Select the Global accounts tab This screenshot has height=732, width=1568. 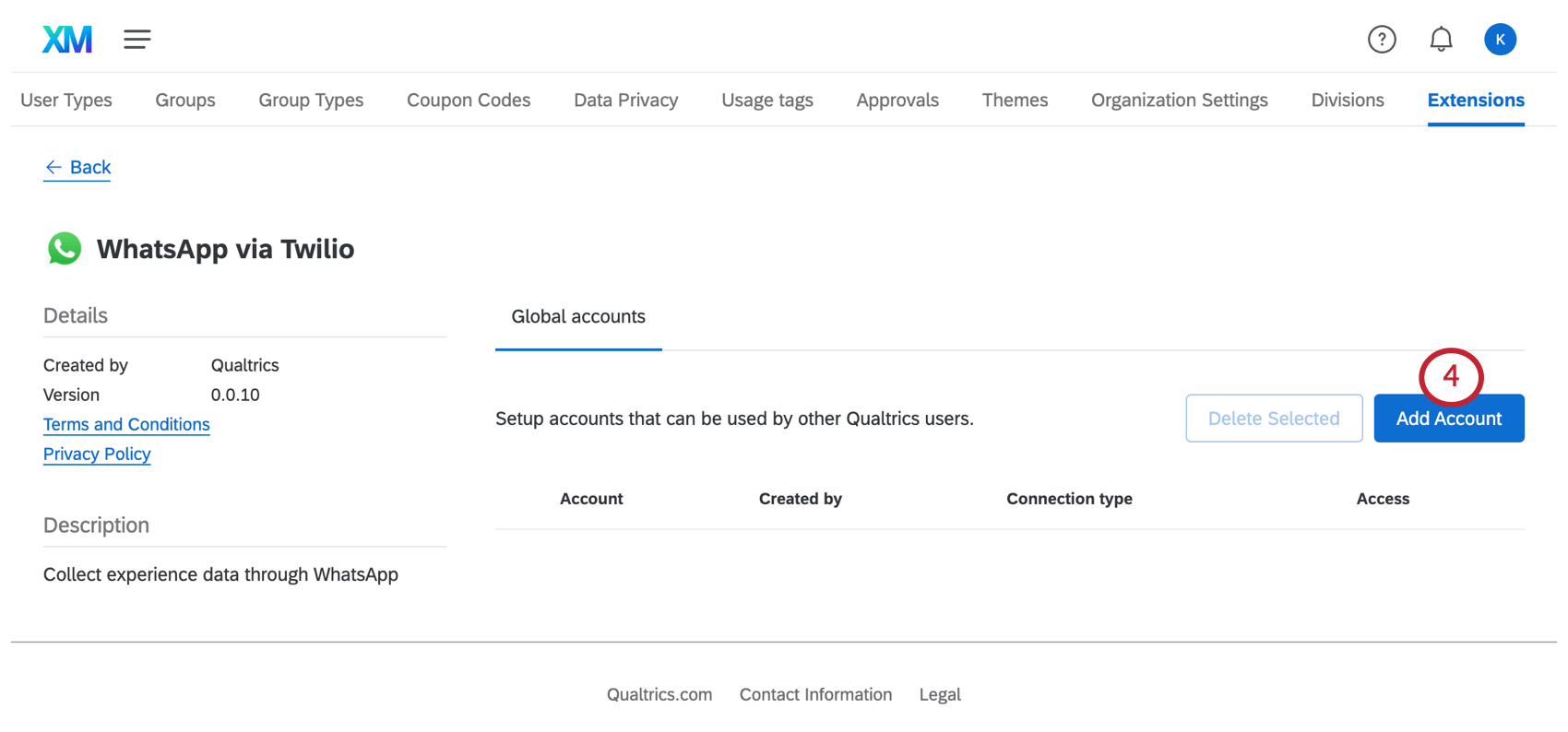click(x=578, y=316)
